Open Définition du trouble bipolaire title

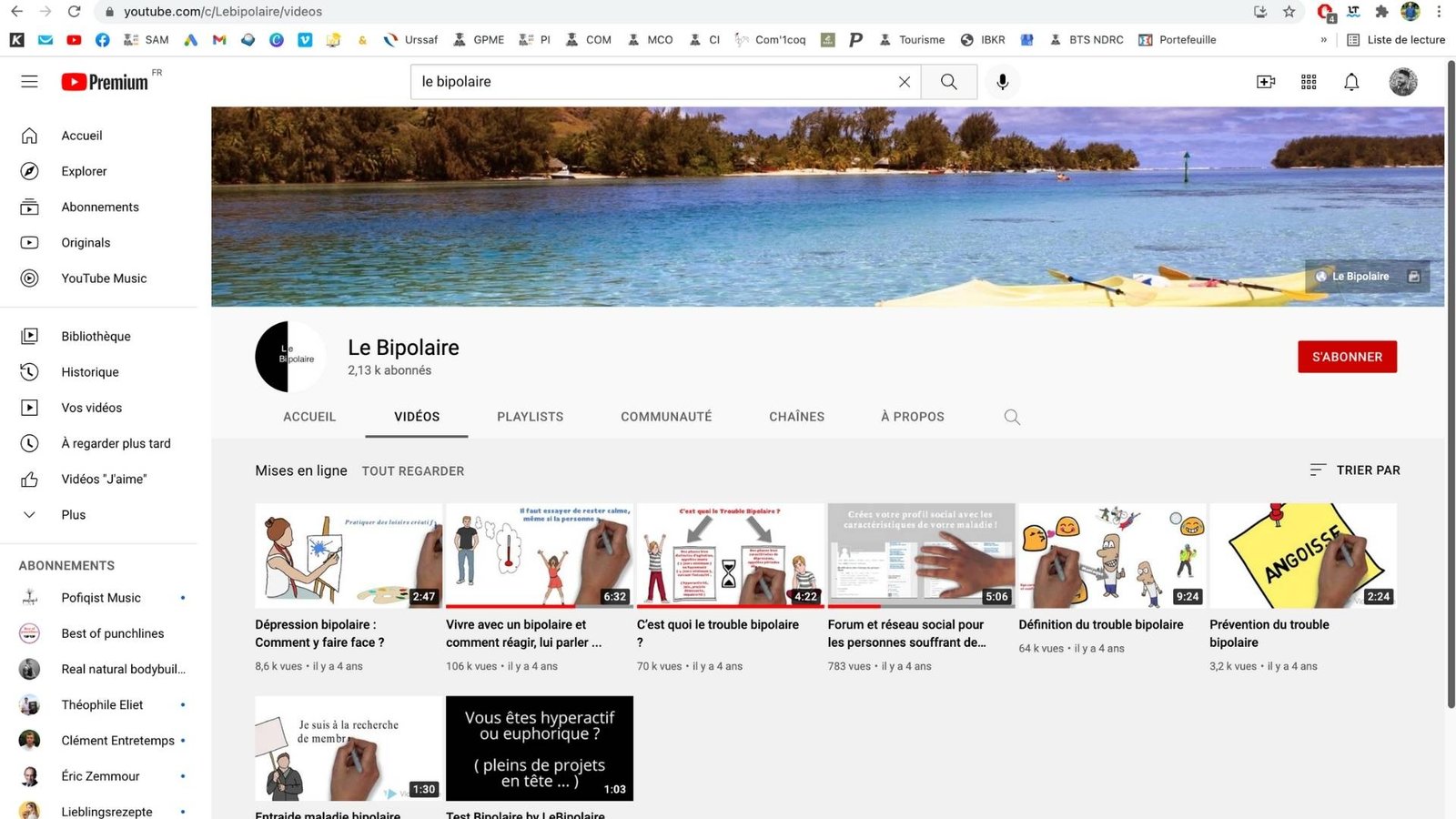pyautogui.click(x=1101, y=624)
